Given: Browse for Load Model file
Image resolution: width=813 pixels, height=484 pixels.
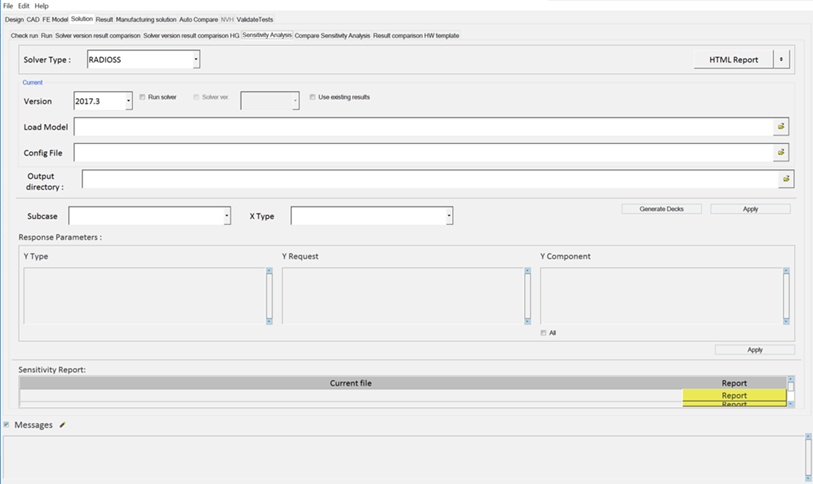Looking at the screenshot, I should (782, 127).
